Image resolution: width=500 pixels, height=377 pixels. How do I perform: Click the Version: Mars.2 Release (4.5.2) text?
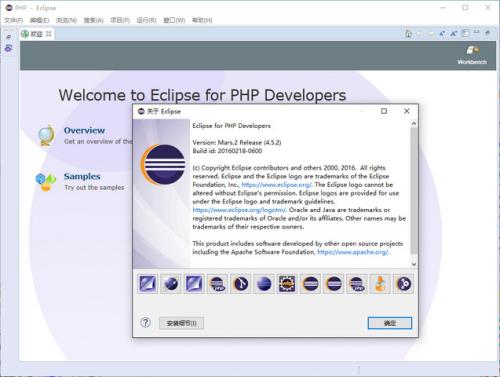237,143
